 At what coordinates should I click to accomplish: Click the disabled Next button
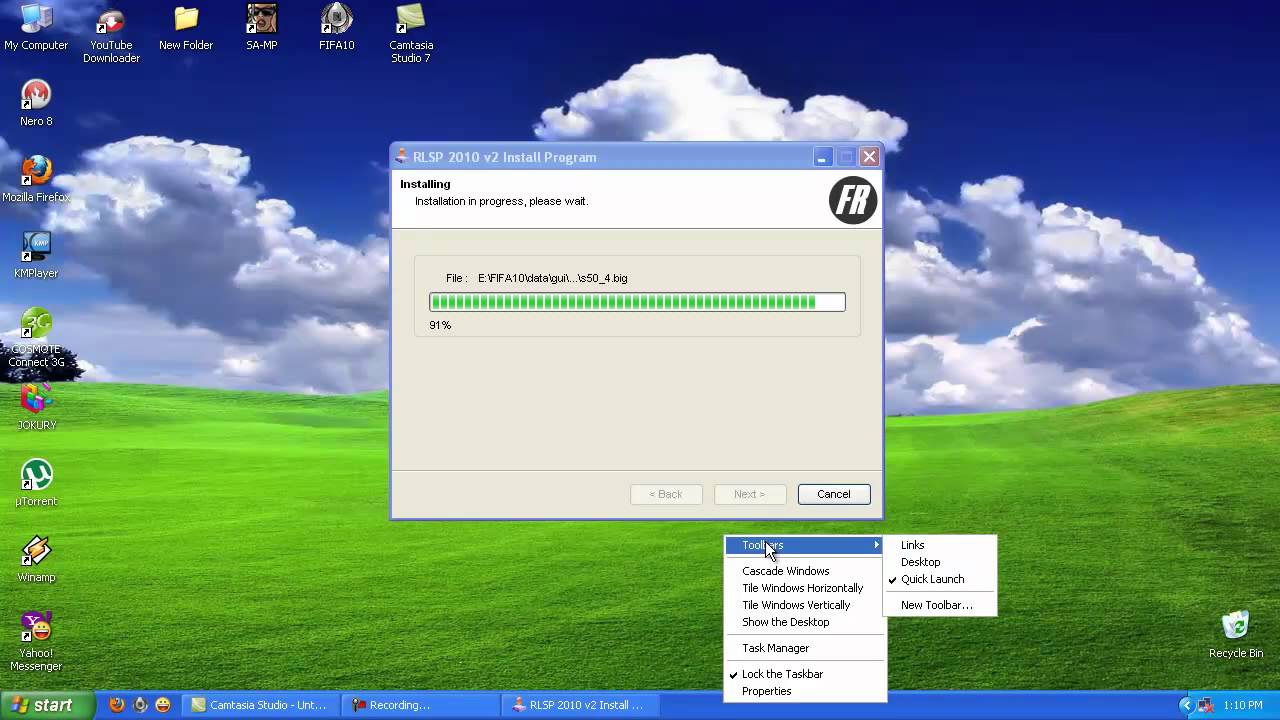point(749,494)
